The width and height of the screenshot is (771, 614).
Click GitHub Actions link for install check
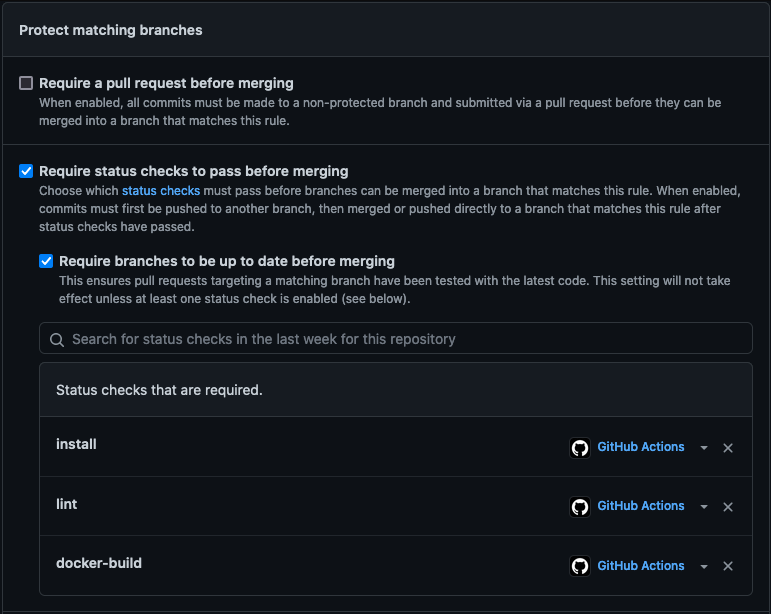[x=641, y=447]
